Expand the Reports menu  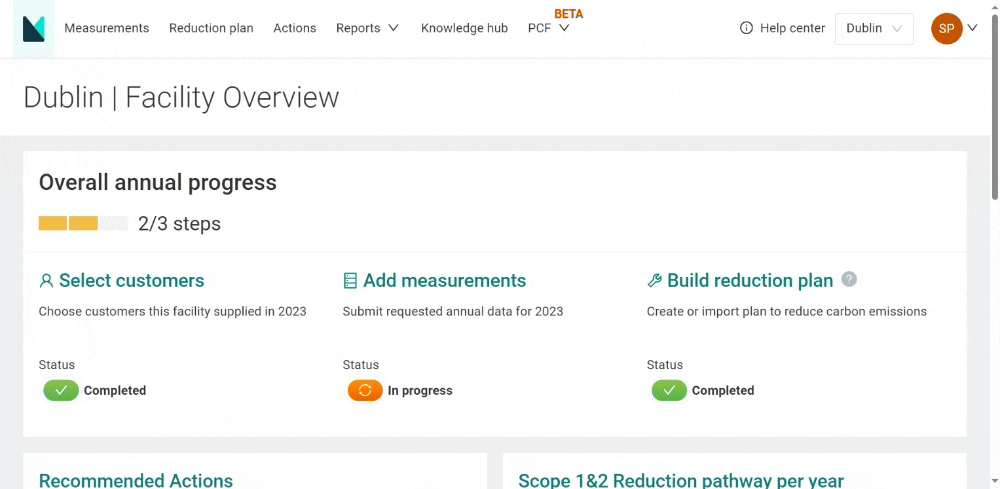367,28
